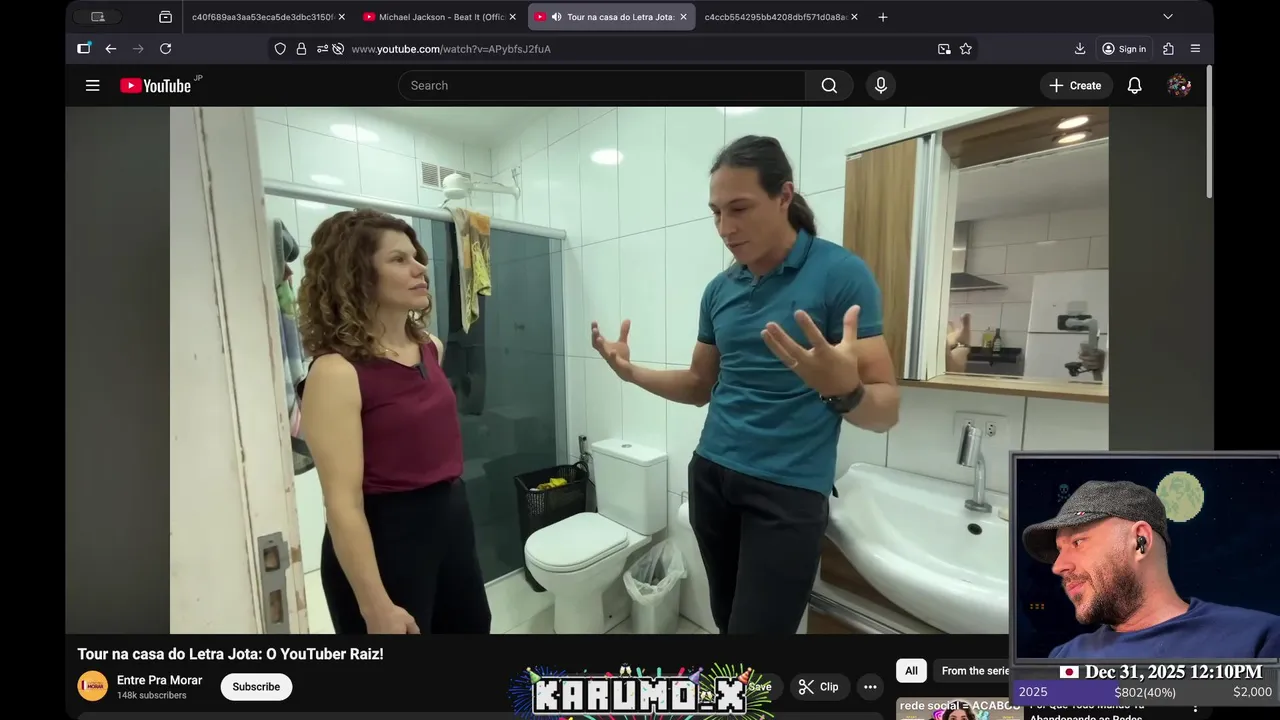This screenshot has height=720, width=1280.
Task: Click the Create button
Action: click(1075, 86)
